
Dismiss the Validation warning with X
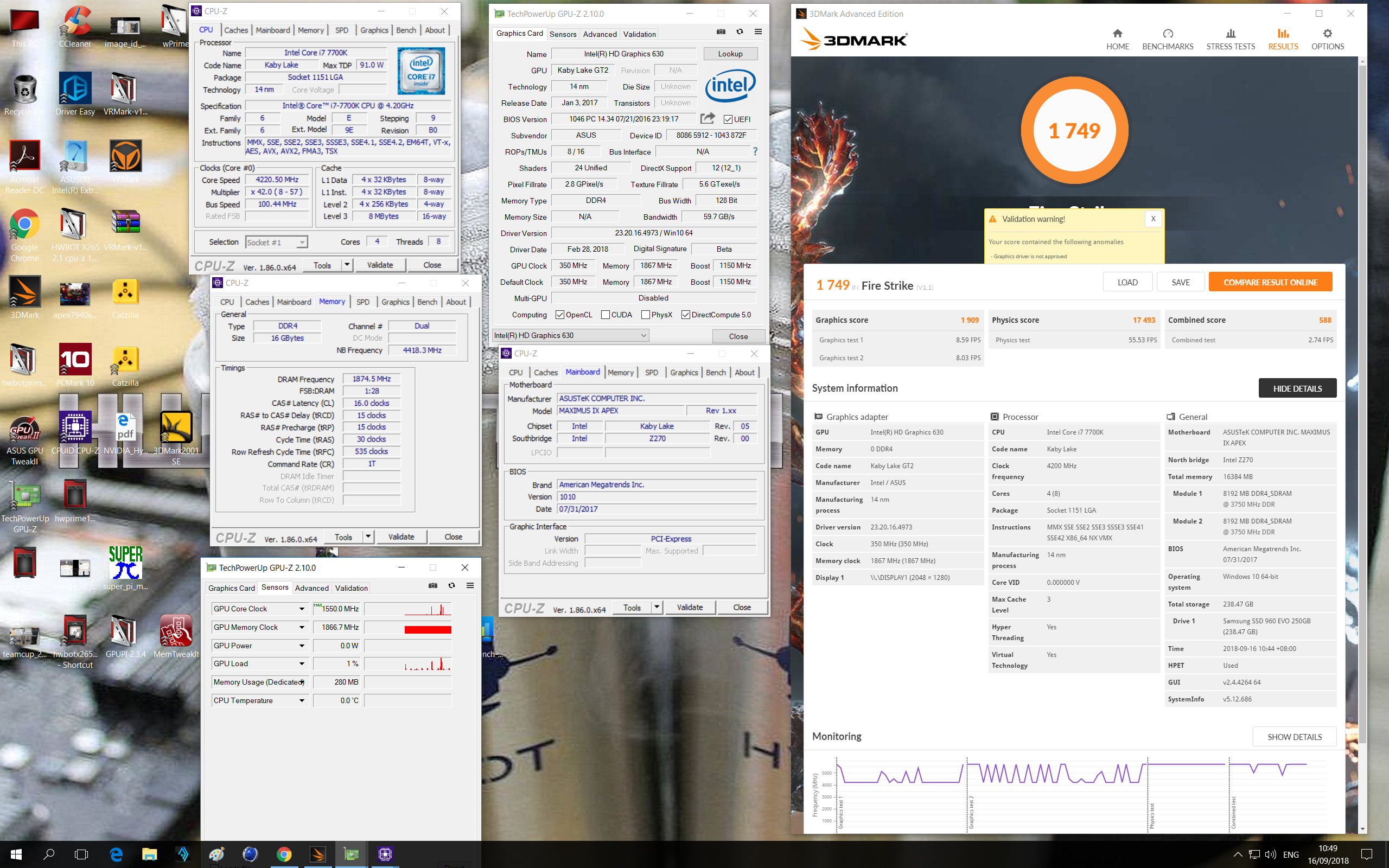click(1152, 219)
